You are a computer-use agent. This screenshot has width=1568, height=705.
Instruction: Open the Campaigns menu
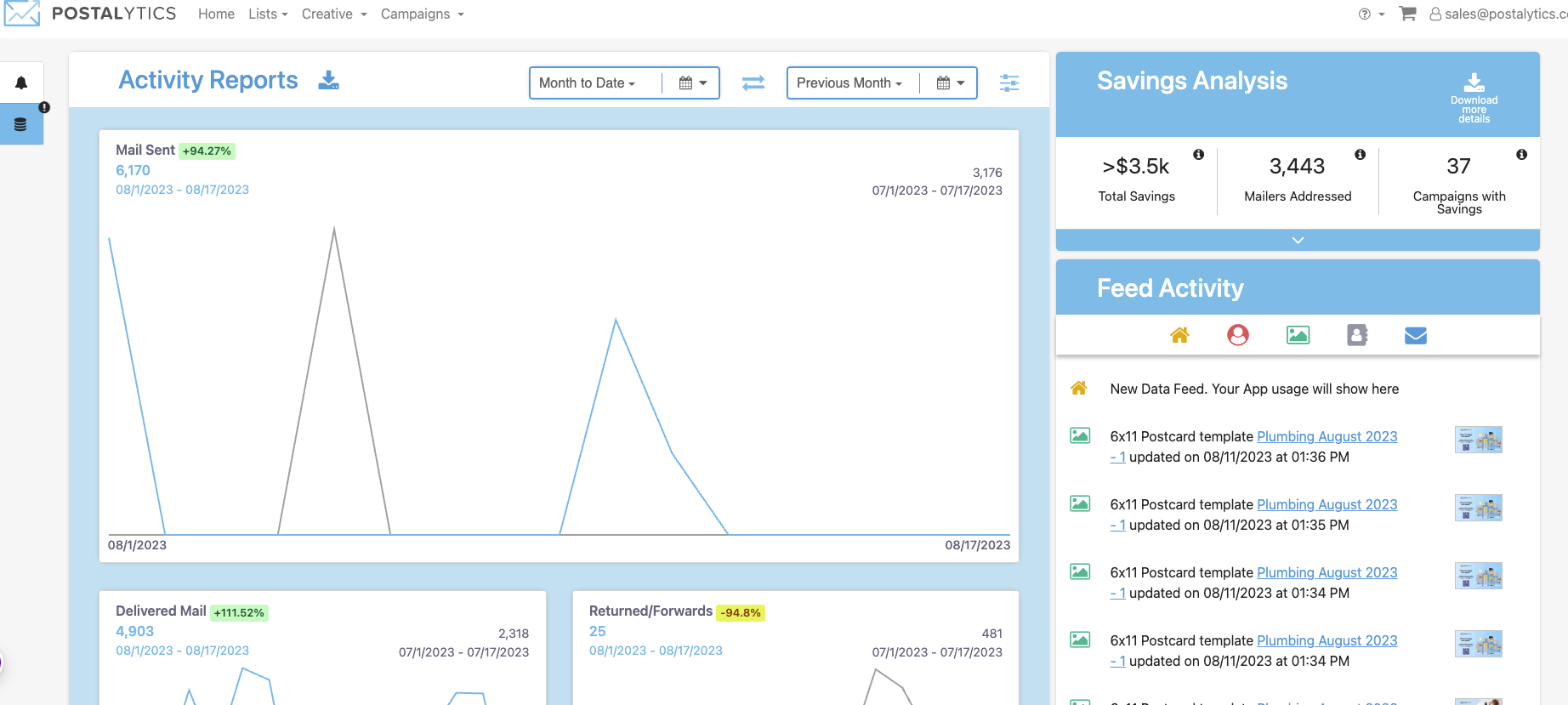423,14
